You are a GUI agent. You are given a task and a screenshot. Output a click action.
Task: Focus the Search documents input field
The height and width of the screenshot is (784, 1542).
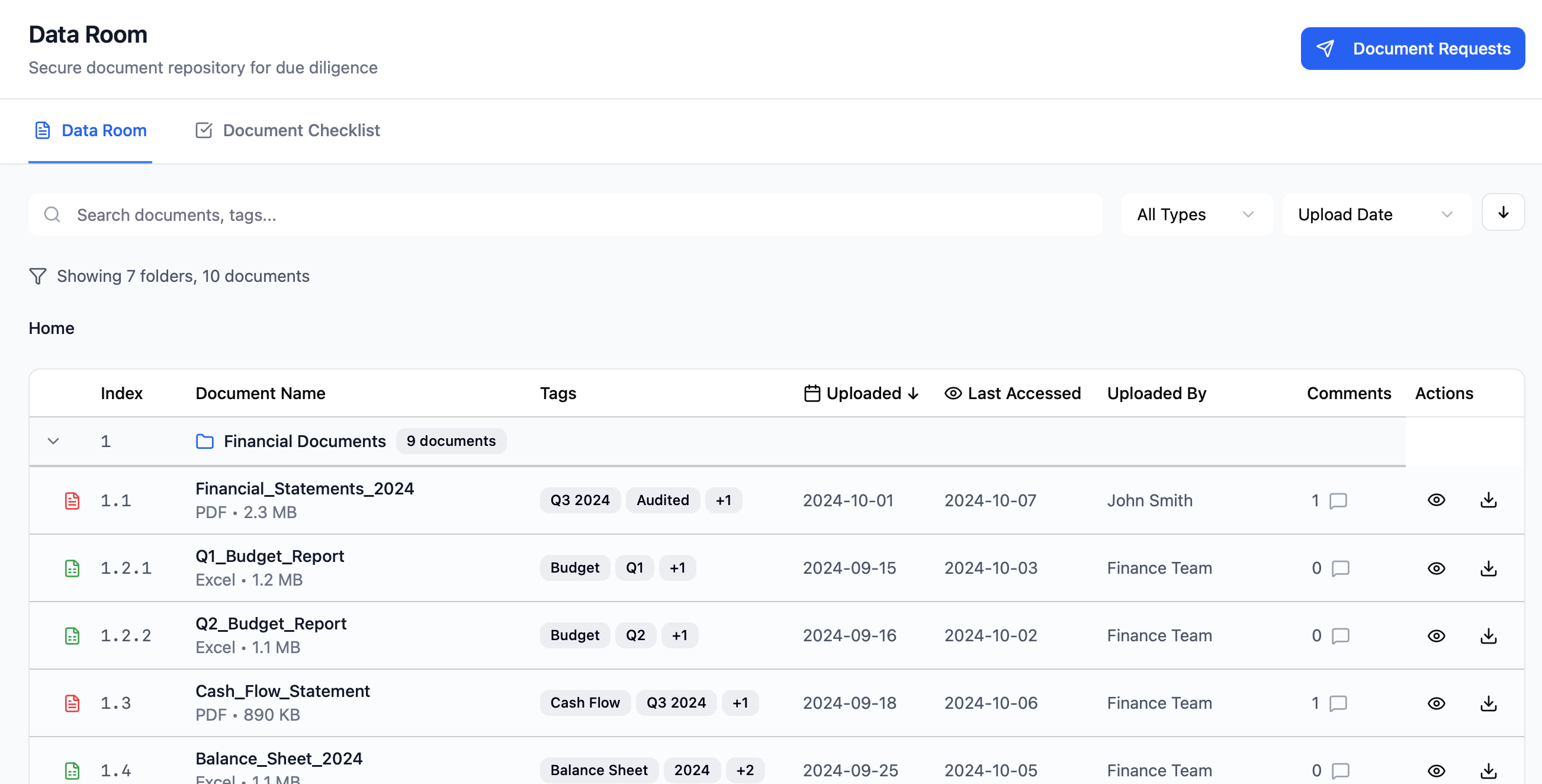click(x=574, y=215)
